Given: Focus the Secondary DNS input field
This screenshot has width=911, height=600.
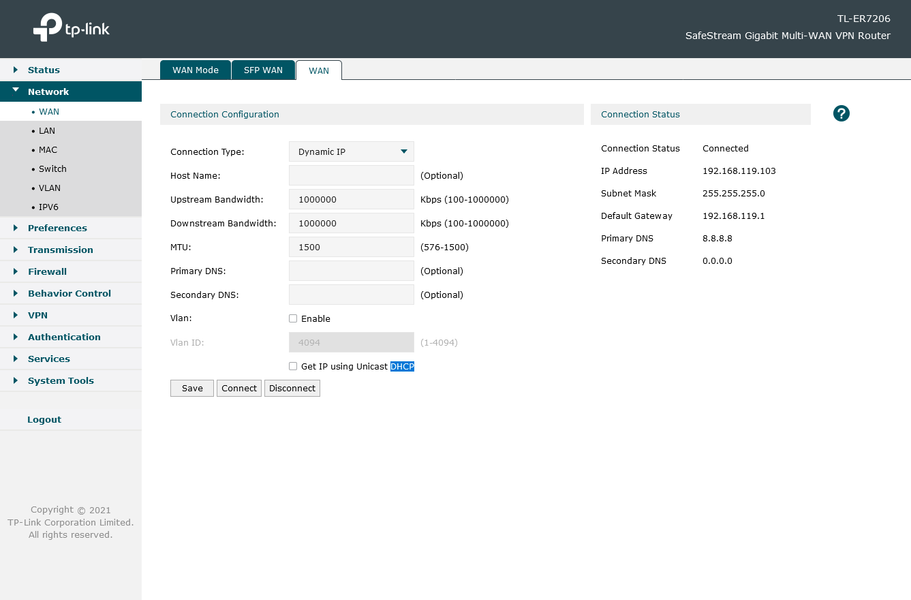Looking at the screenshot, I should [351, 294].
